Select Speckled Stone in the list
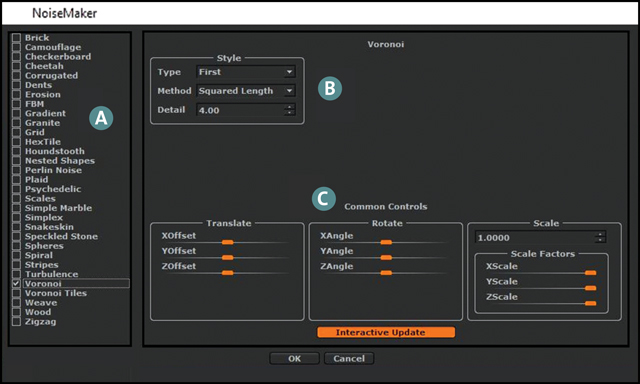This screenshot has width=640, height=384. [61, 236]
